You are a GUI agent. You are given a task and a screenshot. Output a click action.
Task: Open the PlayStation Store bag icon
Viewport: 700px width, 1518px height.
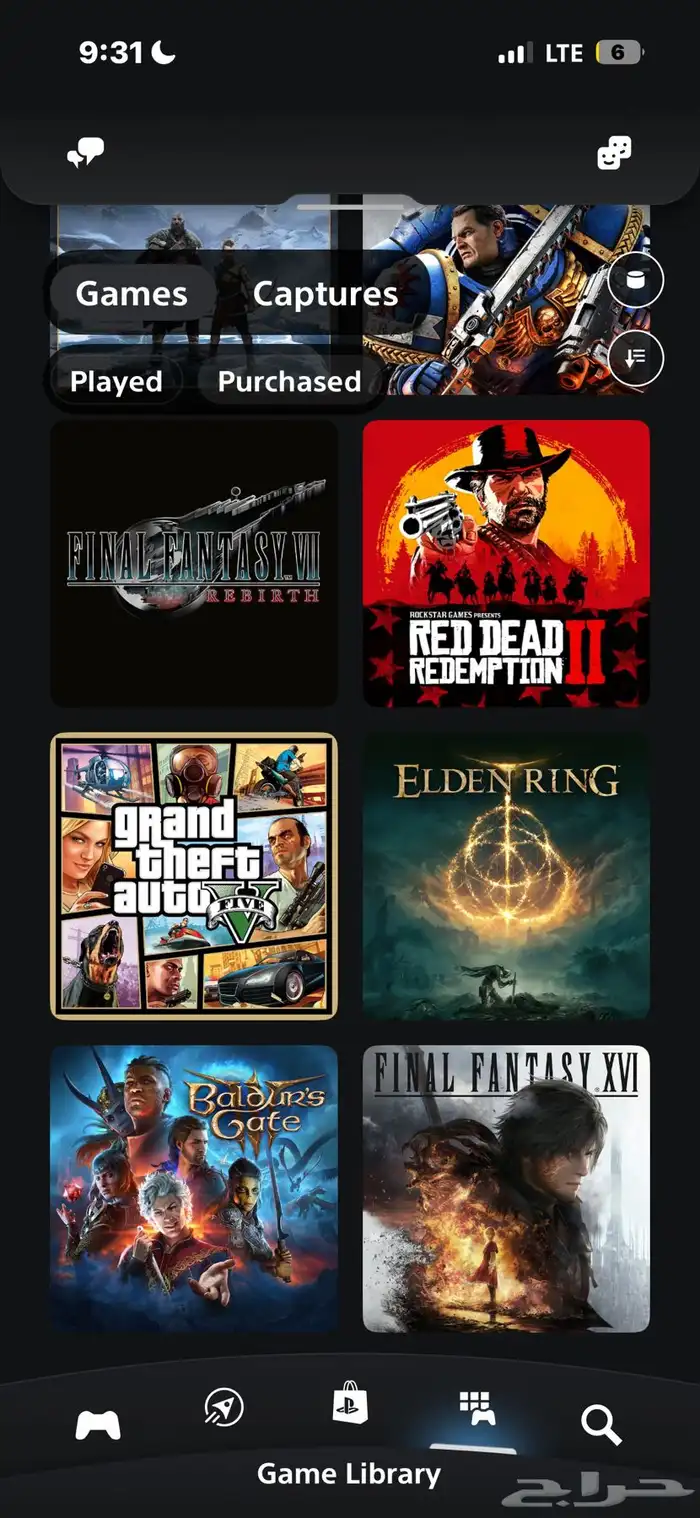click(350, 1405)
